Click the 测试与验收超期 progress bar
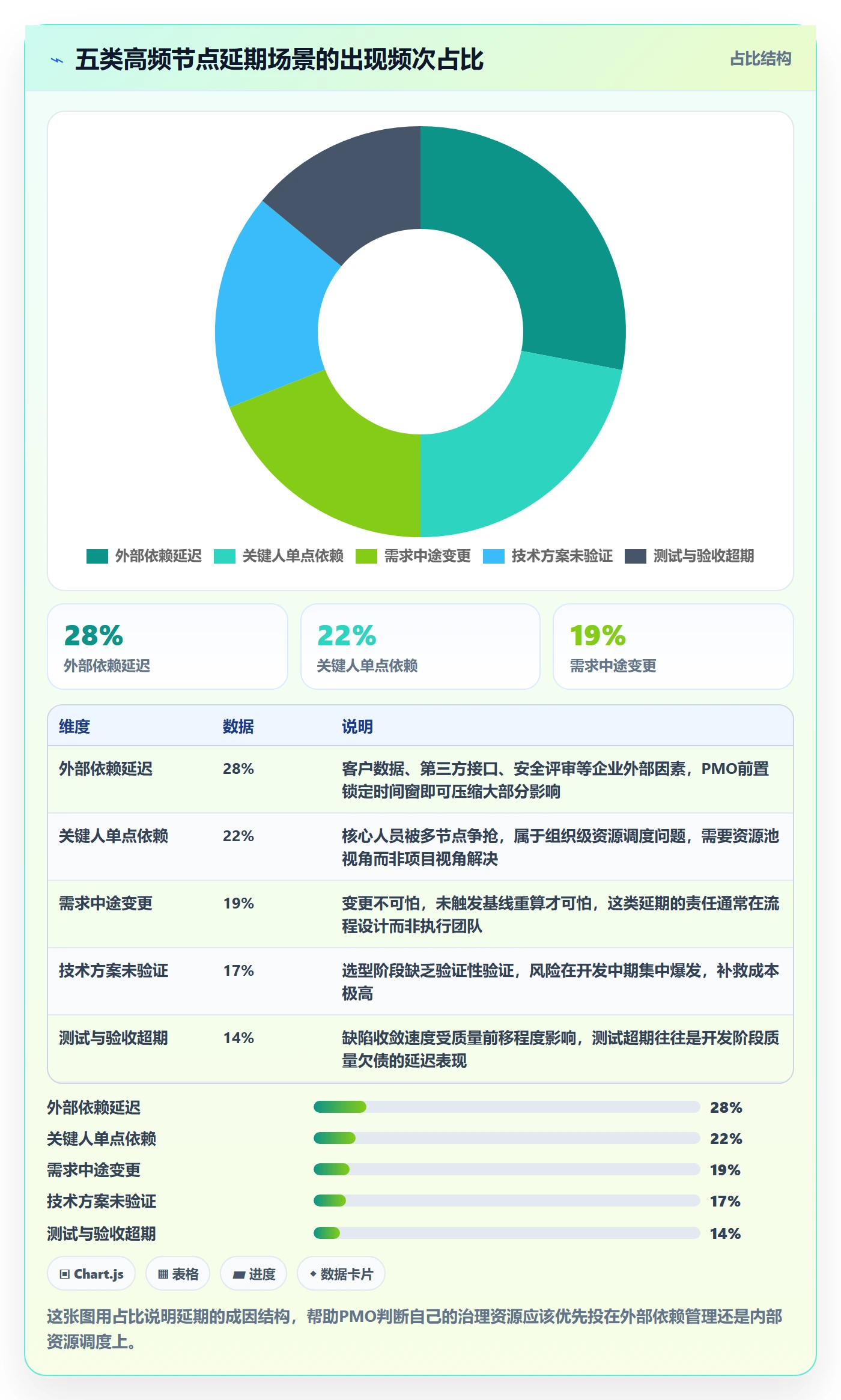 (x=507, y=1233)
